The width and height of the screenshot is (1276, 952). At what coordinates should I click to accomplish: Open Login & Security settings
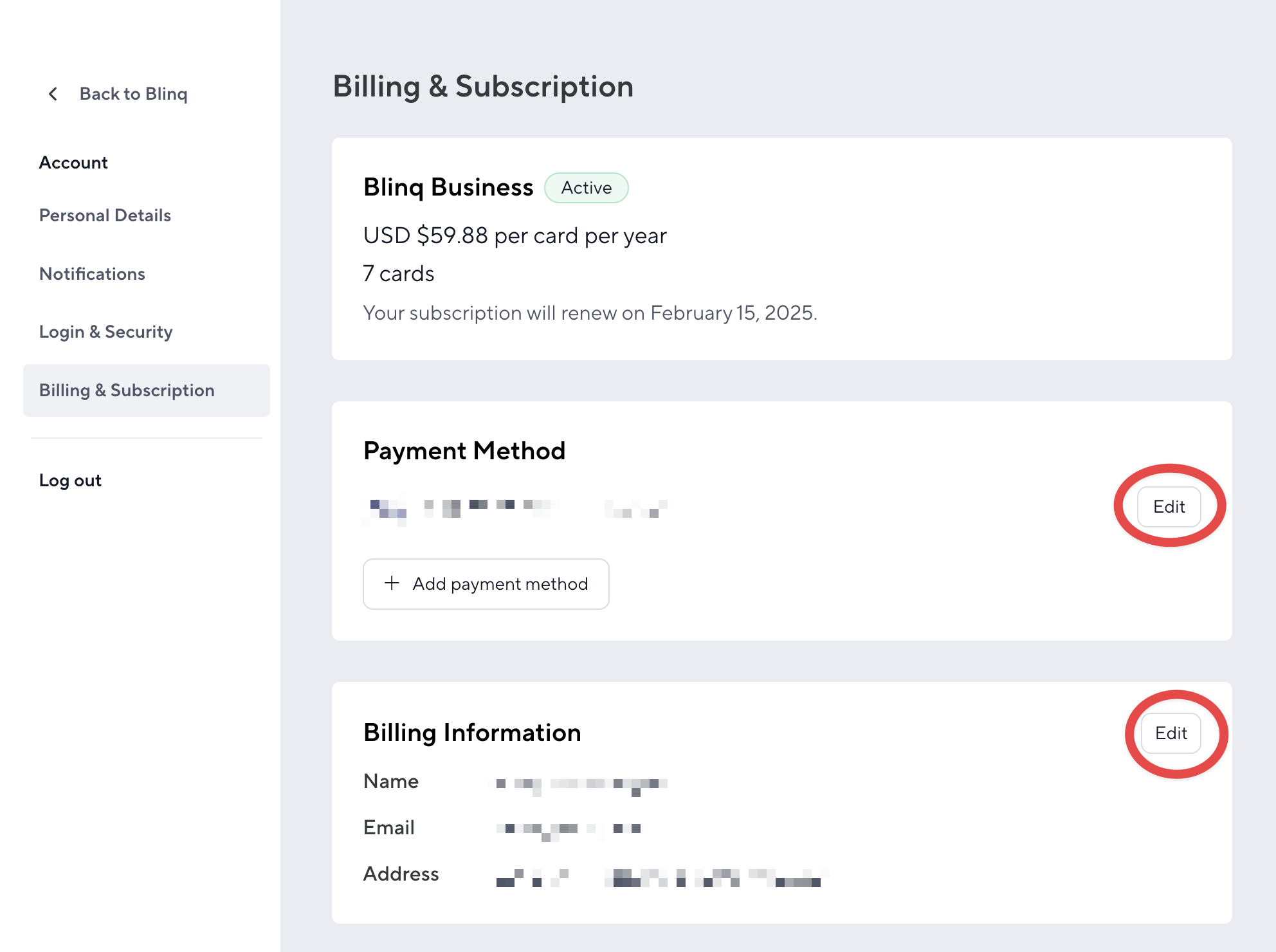click(106, 332)
